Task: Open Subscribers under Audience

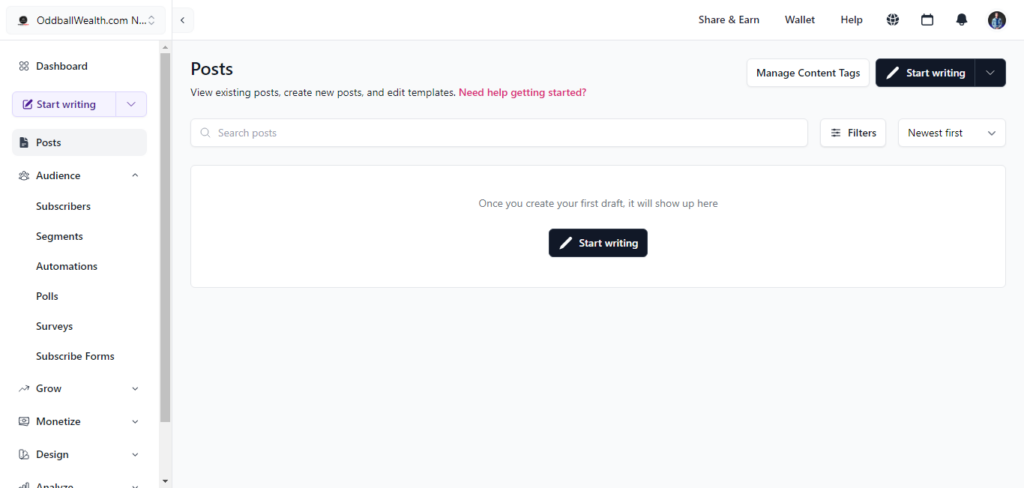Action: click(63, 206)
